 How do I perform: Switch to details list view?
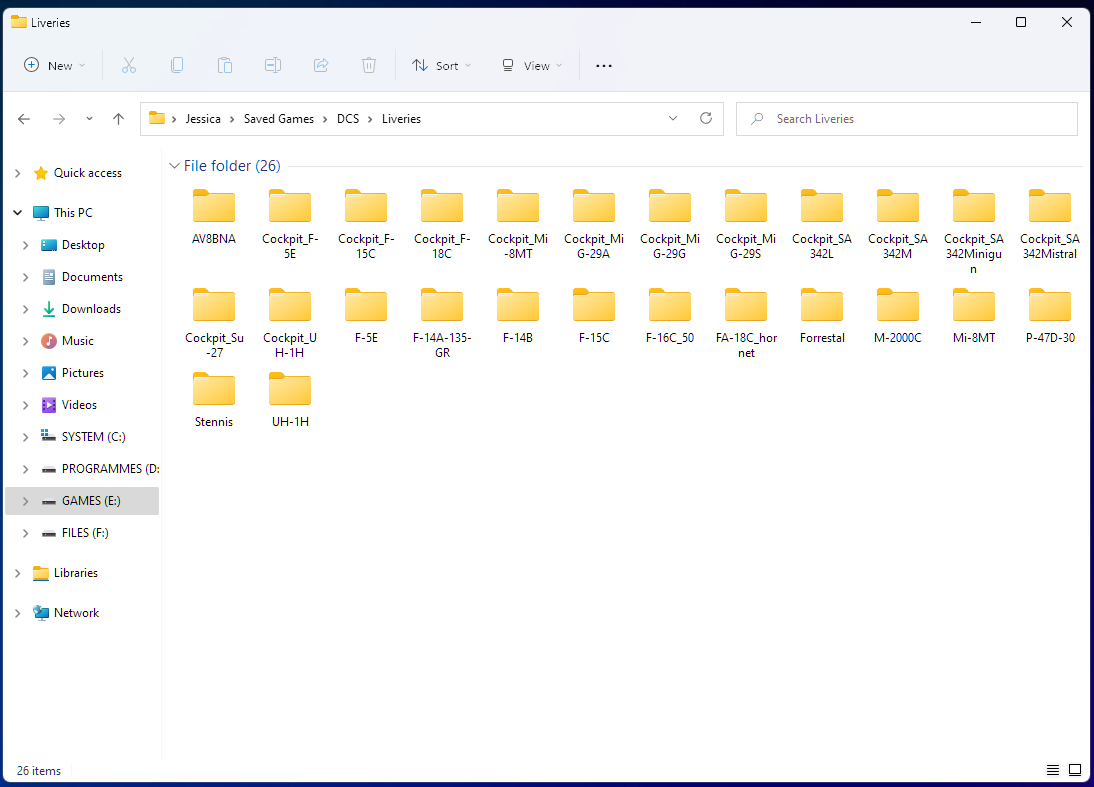click(1053, 770)
